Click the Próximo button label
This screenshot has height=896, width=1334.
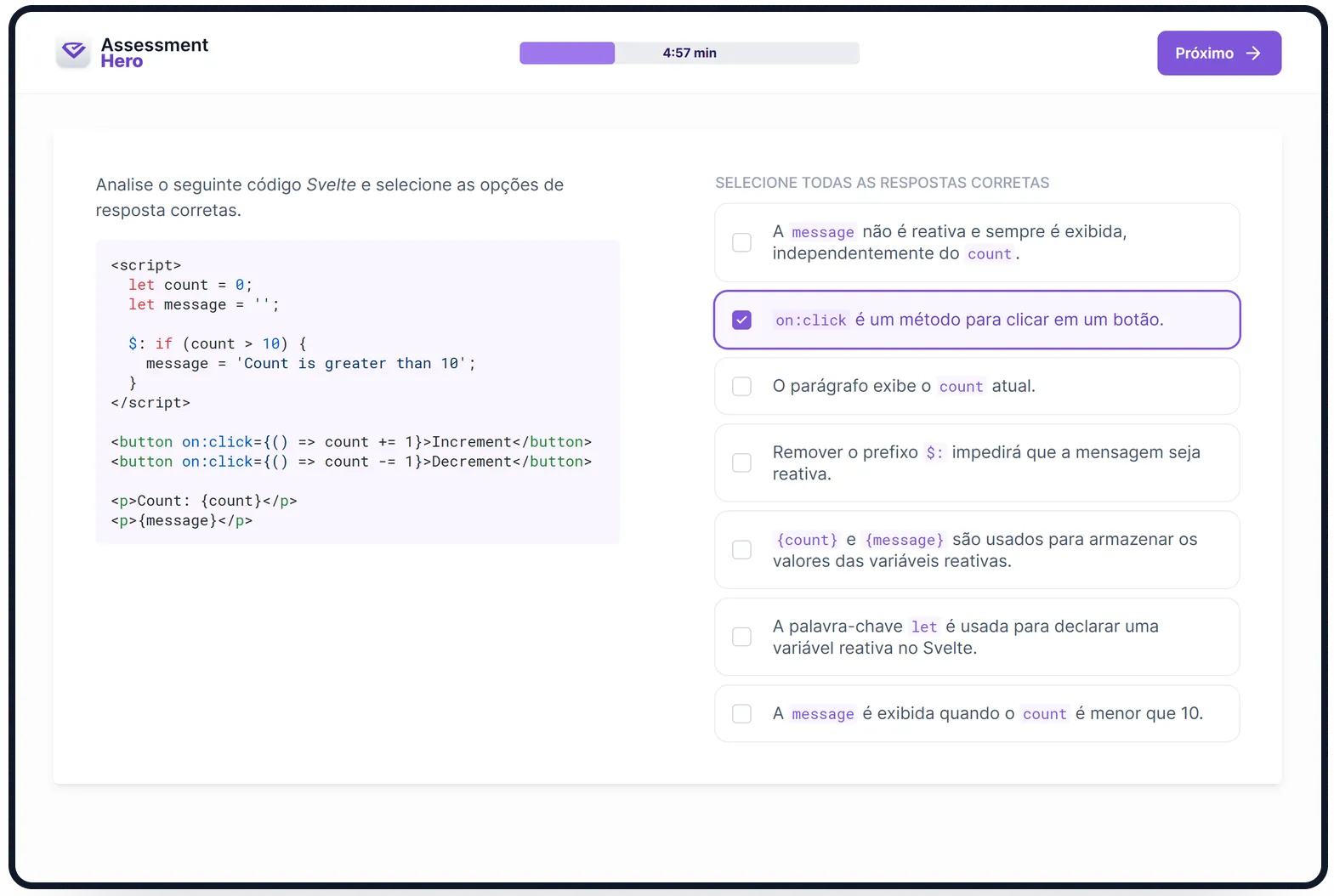point(1204,53)
